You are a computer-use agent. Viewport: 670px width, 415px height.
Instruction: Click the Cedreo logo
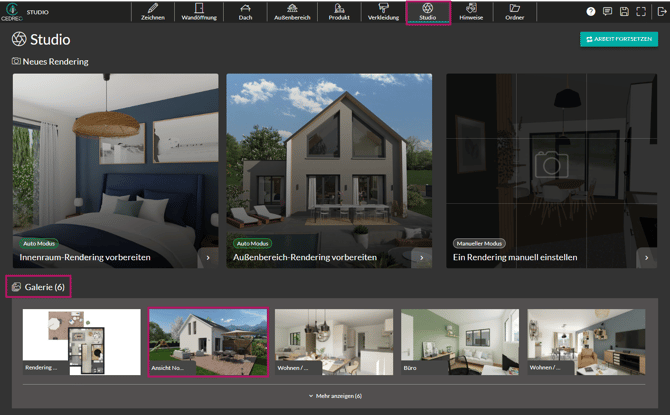(x=12, y=12)
